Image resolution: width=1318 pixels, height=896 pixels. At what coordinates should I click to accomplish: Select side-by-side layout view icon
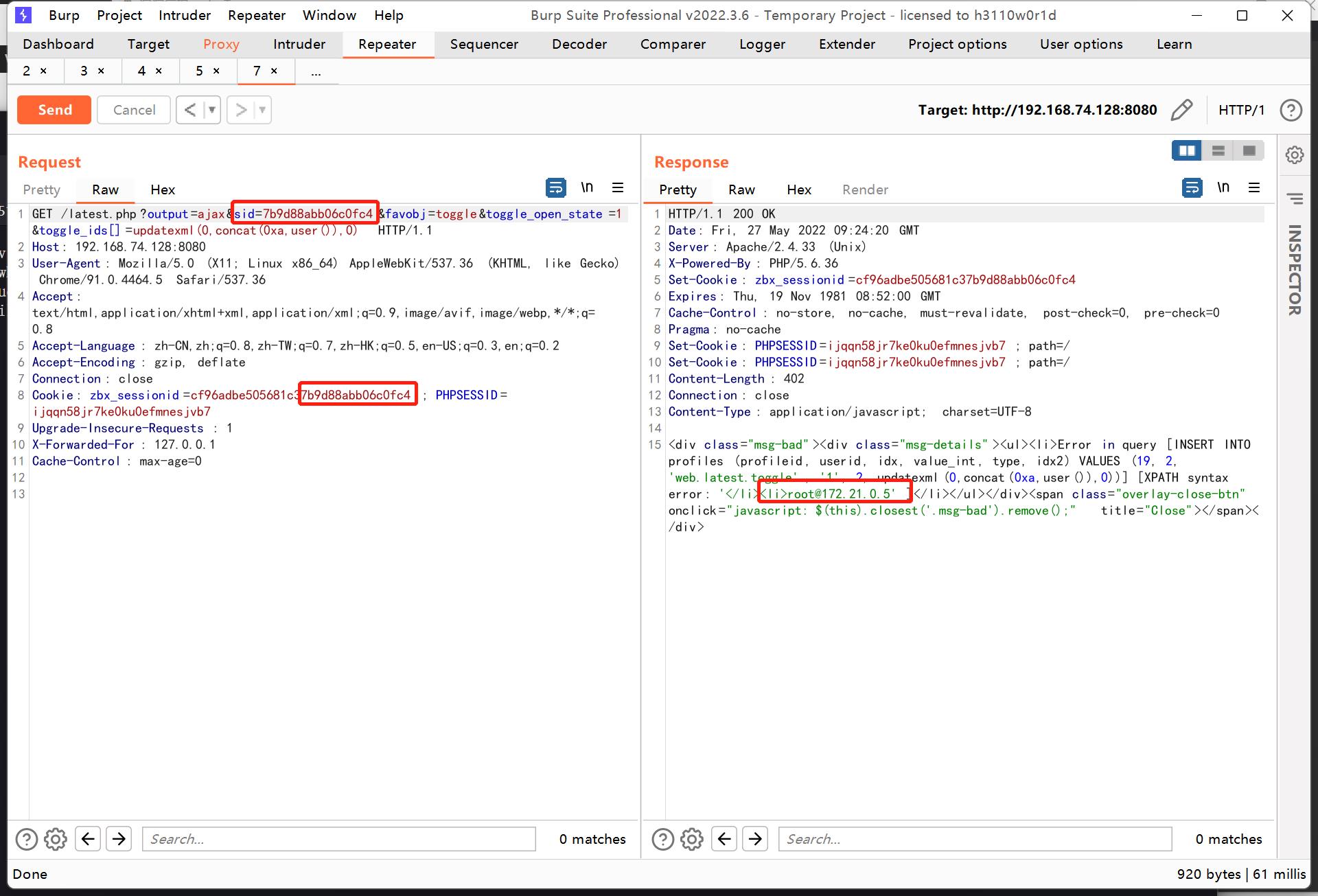coord(1187,150)
